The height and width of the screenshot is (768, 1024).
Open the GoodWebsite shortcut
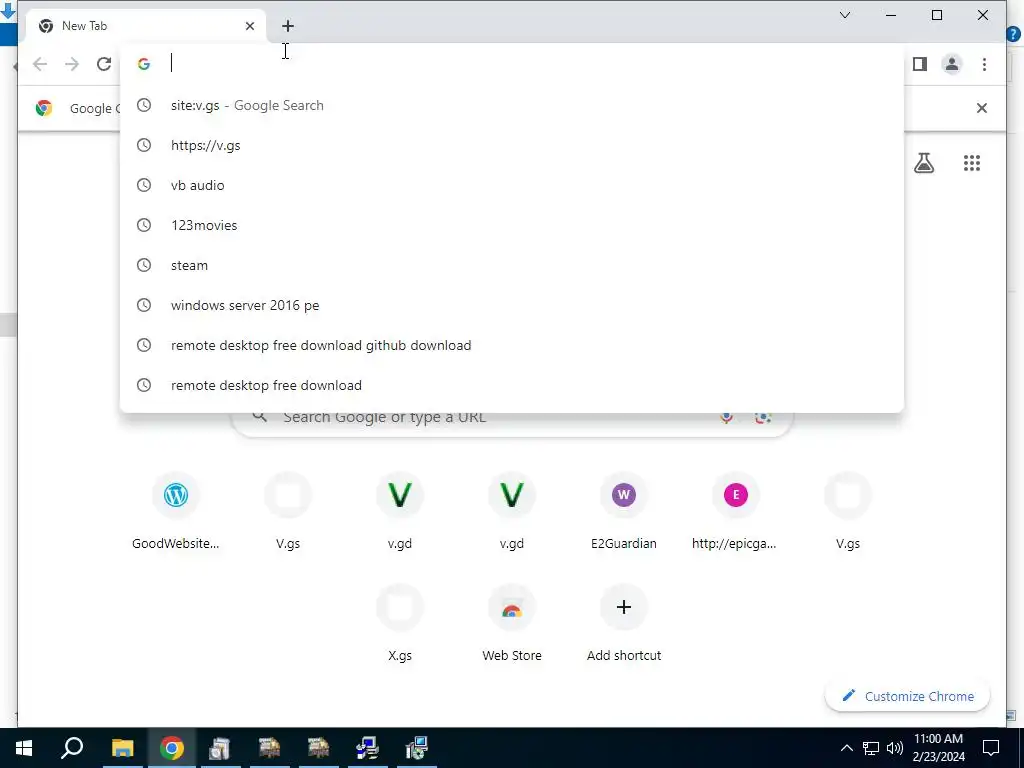coord(176,512)
